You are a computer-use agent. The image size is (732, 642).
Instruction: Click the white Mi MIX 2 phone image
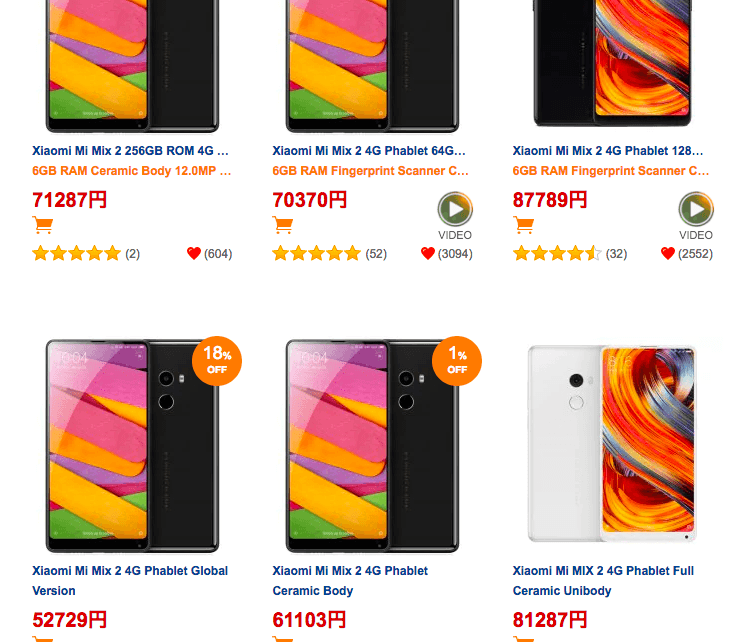tap(612, 445)
